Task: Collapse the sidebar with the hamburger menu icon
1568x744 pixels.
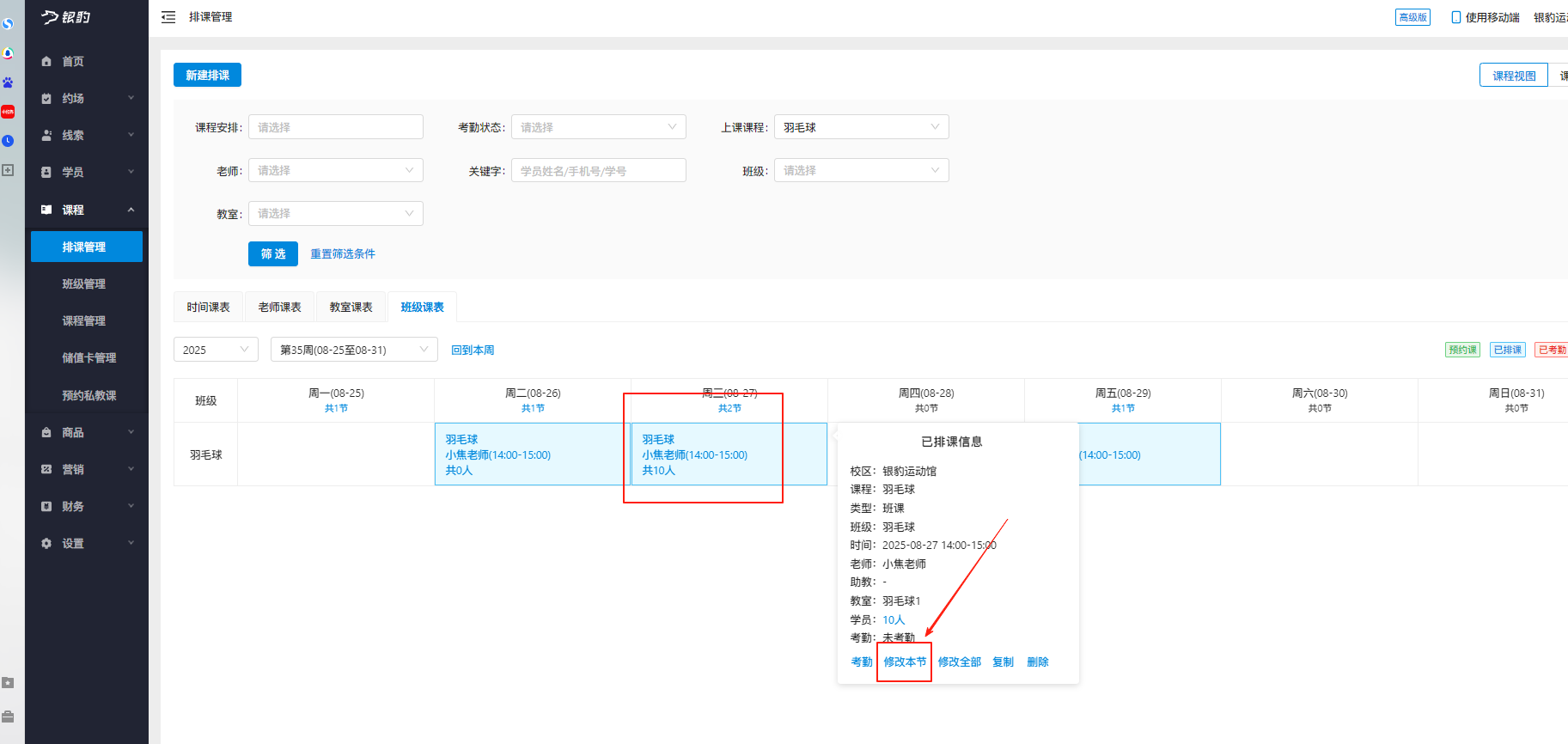Action: (168, 17)
